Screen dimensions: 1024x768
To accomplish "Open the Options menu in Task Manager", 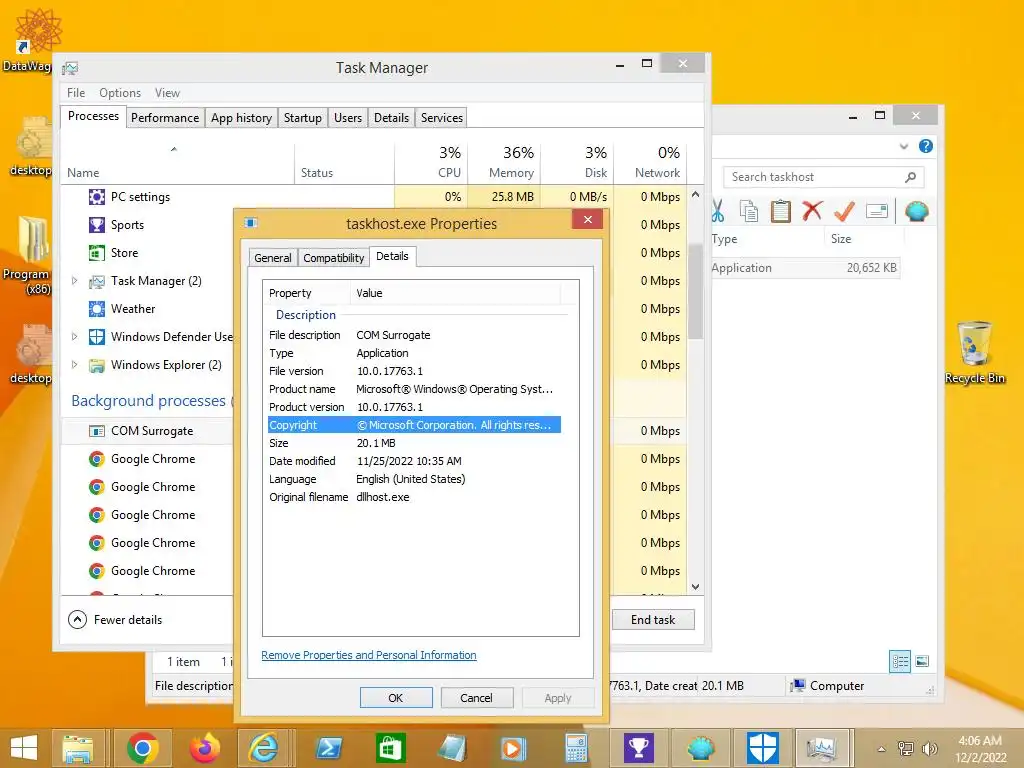I will click(120, 93).
